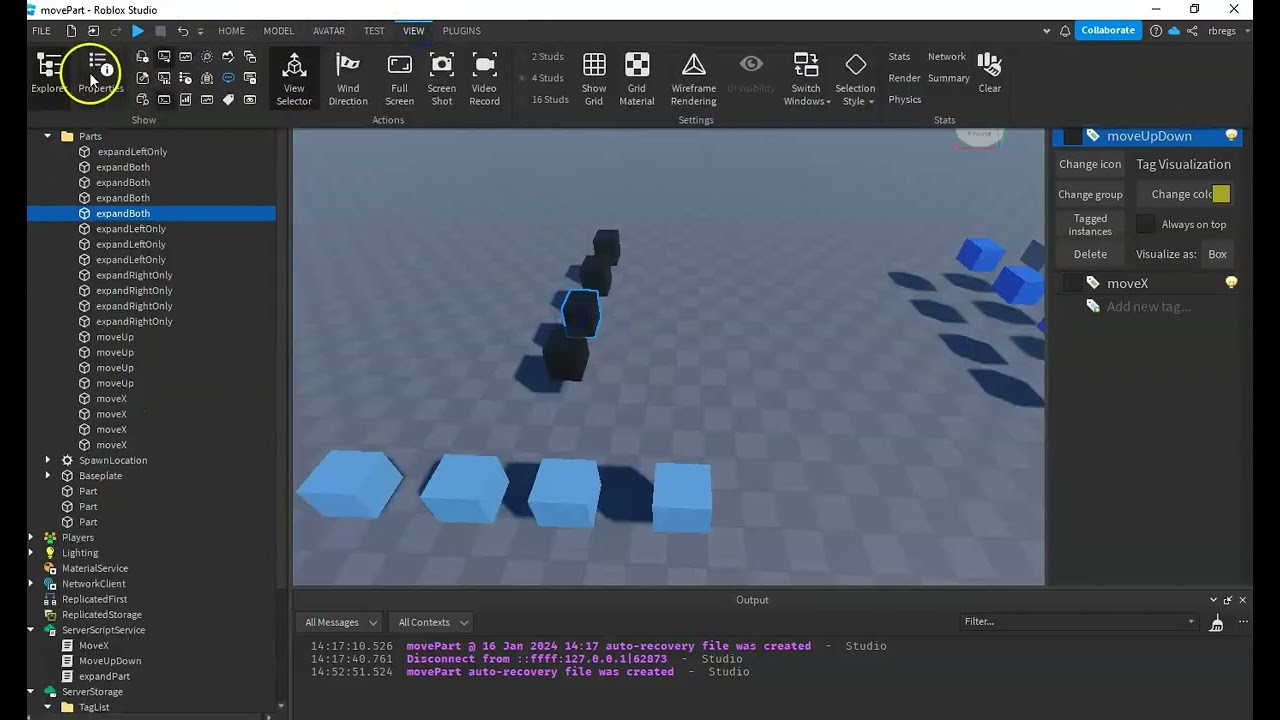Toggle the Render stats display
The height and width of the screenshot is (720, 1280).
pos(904,78)
